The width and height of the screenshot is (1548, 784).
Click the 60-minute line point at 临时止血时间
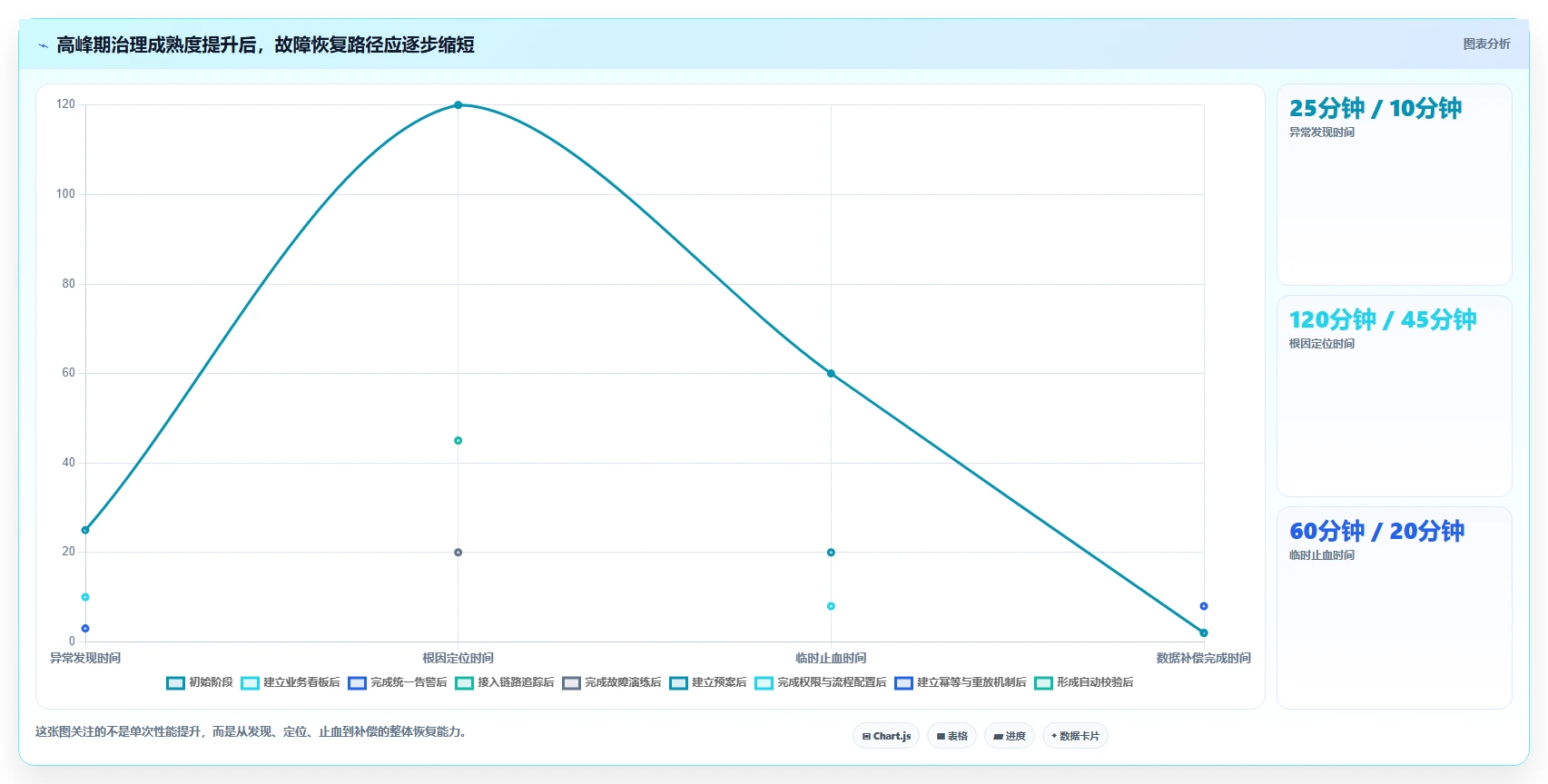coord(831,374)
